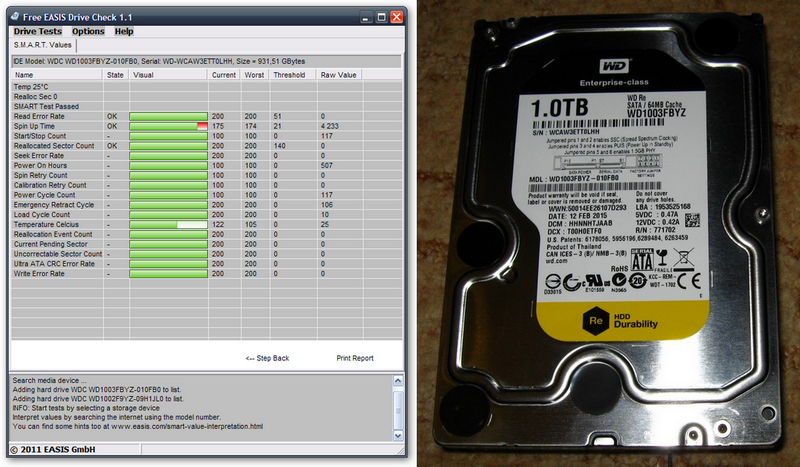Select the 'Spin Retry Count' row name

click(41, 175)
